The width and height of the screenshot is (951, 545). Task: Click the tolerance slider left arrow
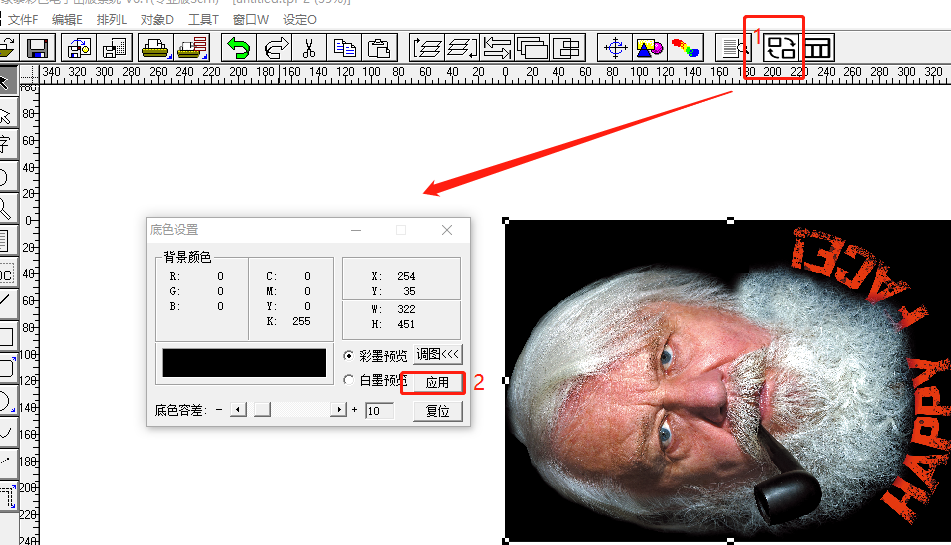[x=238, y=410]
